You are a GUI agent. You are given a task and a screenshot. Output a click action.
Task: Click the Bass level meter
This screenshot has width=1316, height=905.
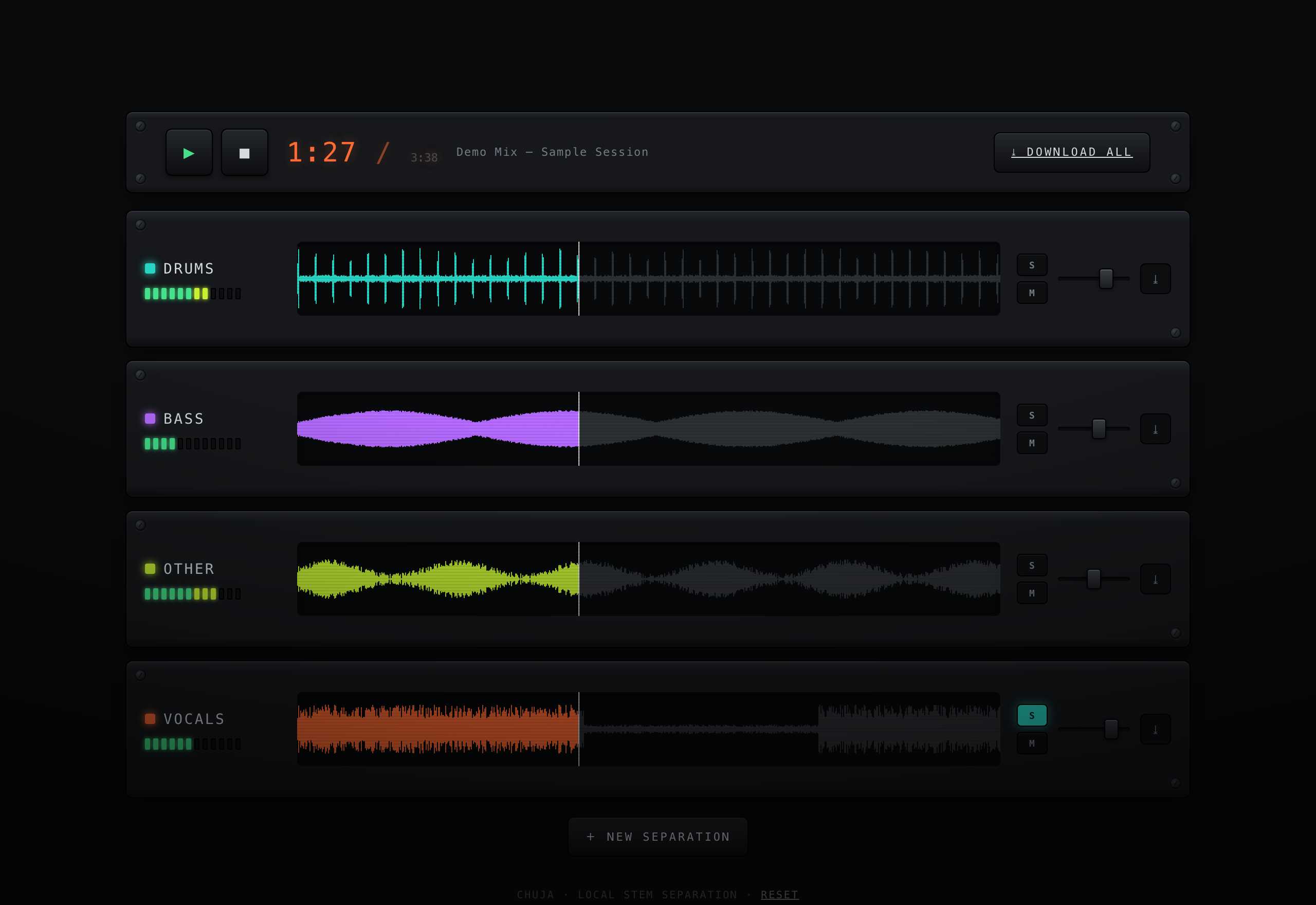[193, 444]
